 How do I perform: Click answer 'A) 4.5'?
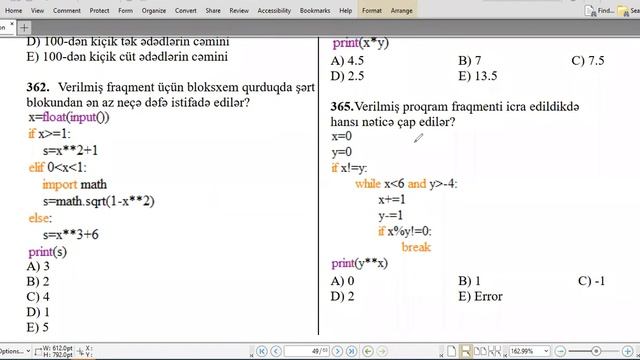point(347,61)
